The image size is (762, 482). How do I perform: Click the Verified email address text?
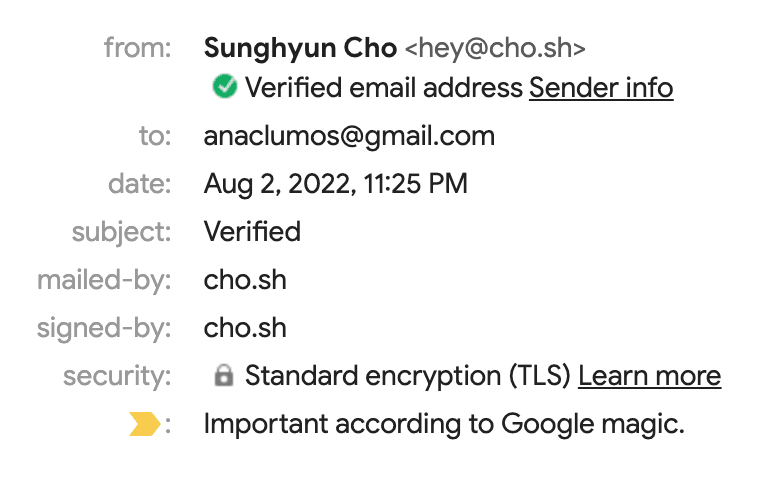(x=384, y=88)
